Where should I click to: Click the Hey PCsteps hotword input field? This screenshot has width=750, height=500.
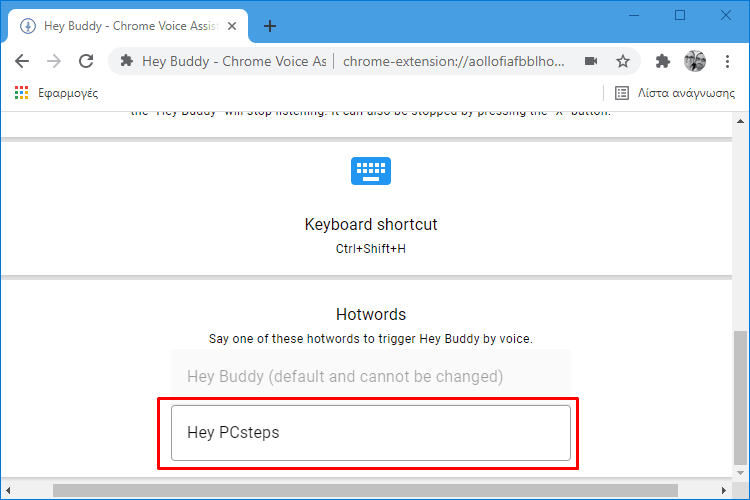coord(371,433)
